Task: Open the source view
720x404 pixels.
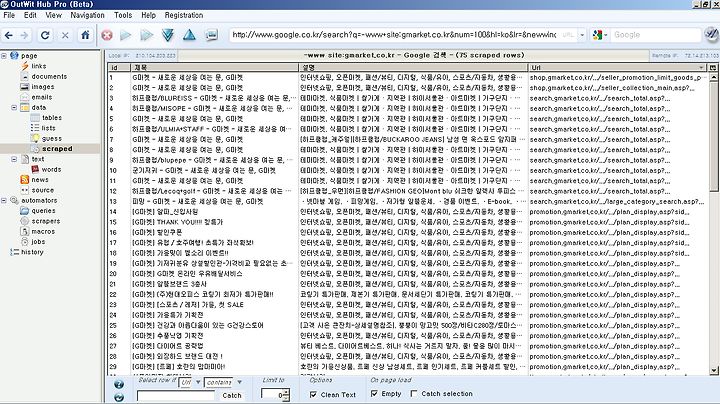Action: 43,190
